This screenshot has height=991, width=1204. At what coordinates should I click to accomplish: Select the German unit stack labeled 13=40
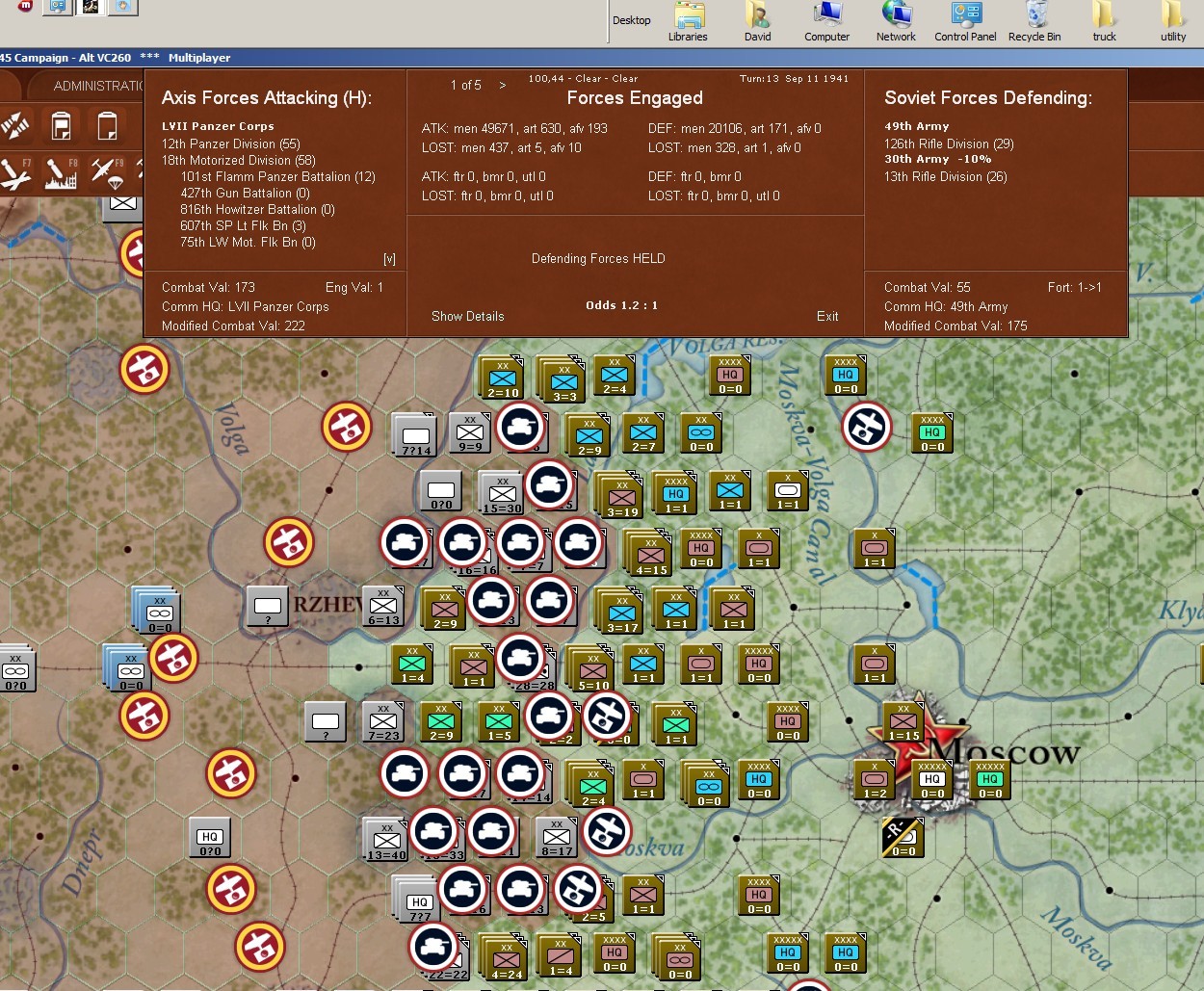385,839
